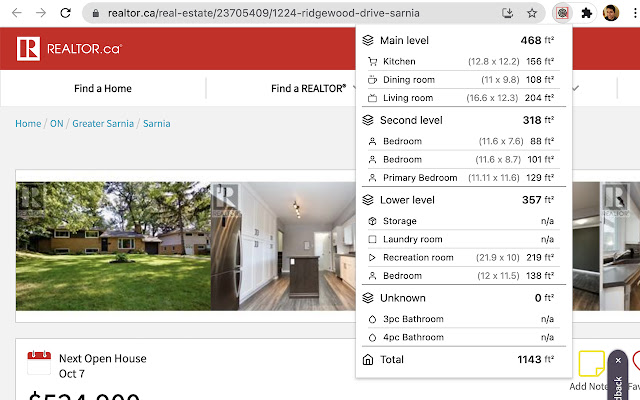Click the square footage extension icon
The height and width of the screenshot is (400, 640).
[562, 14]
